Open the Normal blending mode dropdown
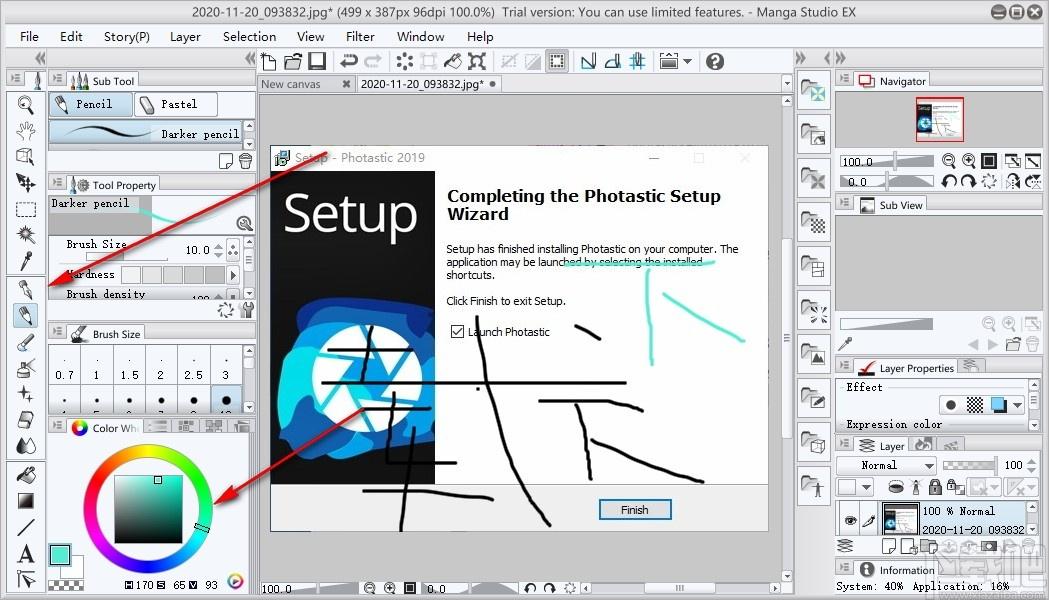Viewport: 1049px width, 600px height. tap(888, 465)
